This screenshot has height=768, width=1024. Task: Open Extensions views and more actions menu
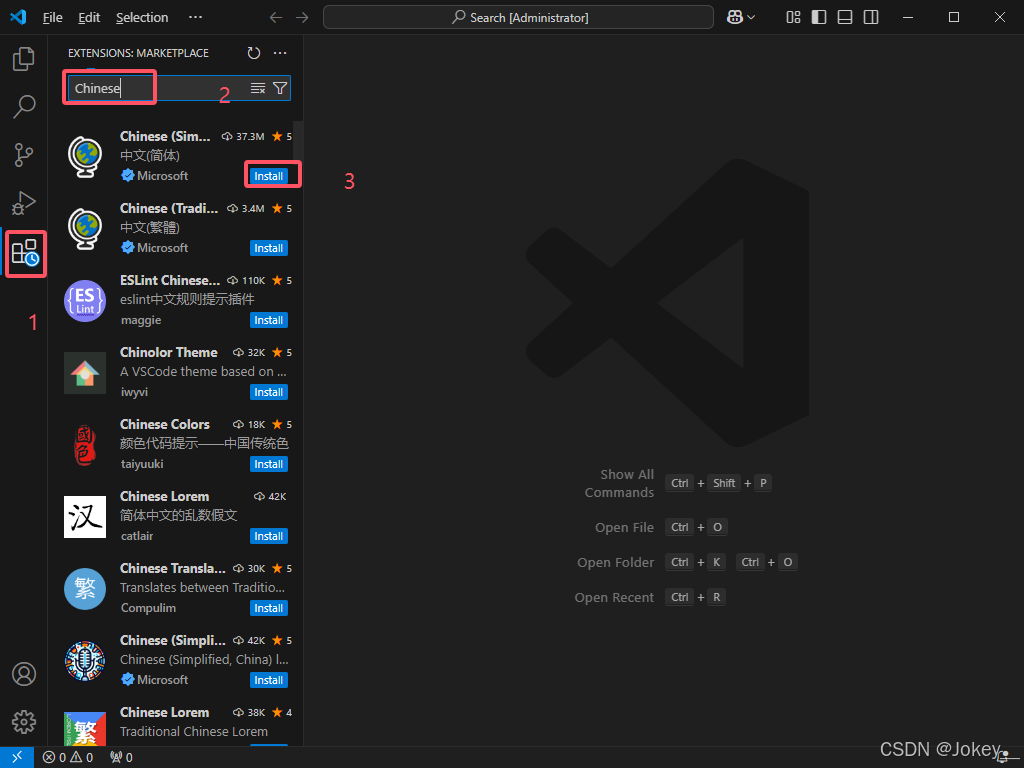(x=280, y=53)
